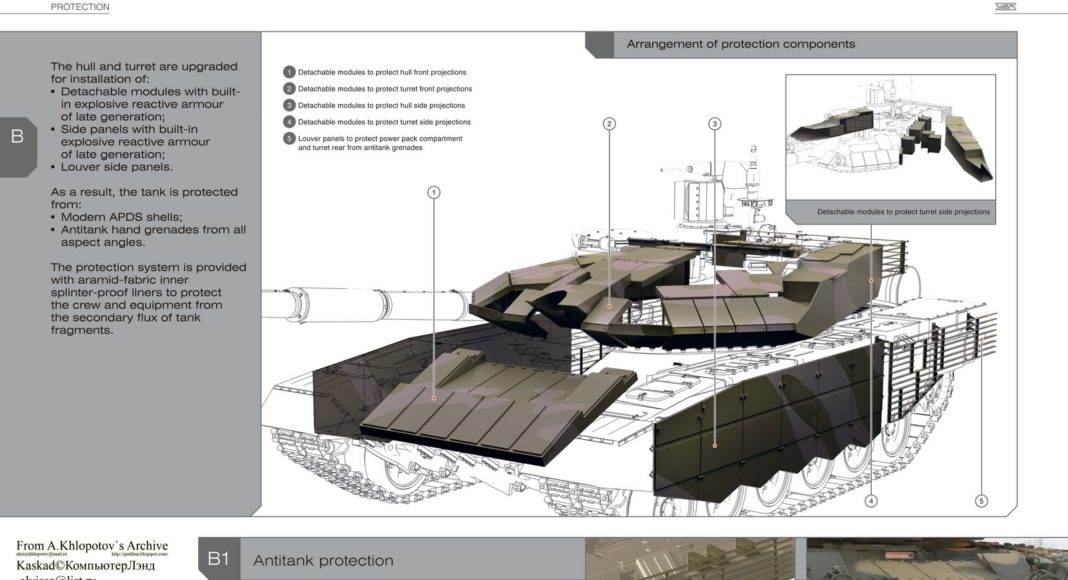
Task: Click the brand logo in the header
Action: 1005,7
